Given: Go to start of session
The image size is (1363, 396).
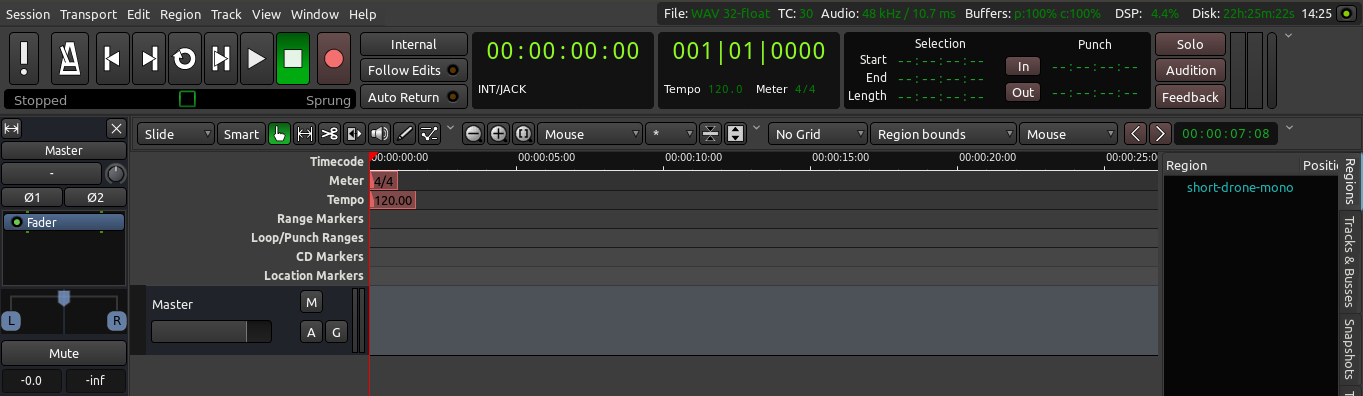Looking at the screenshot, I should pyautogui.click(x=113, y=58).
